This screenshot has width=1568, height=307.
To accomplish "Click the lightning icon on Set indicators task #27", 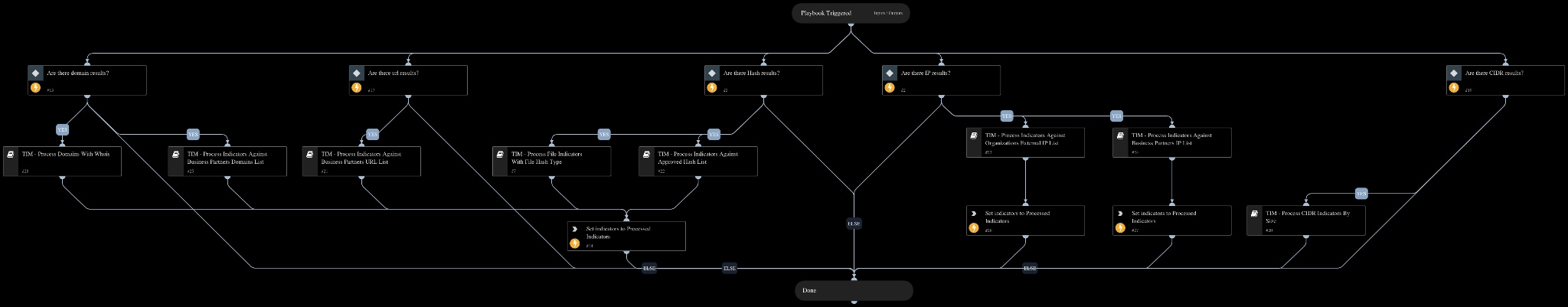I will click(1120, 227).
